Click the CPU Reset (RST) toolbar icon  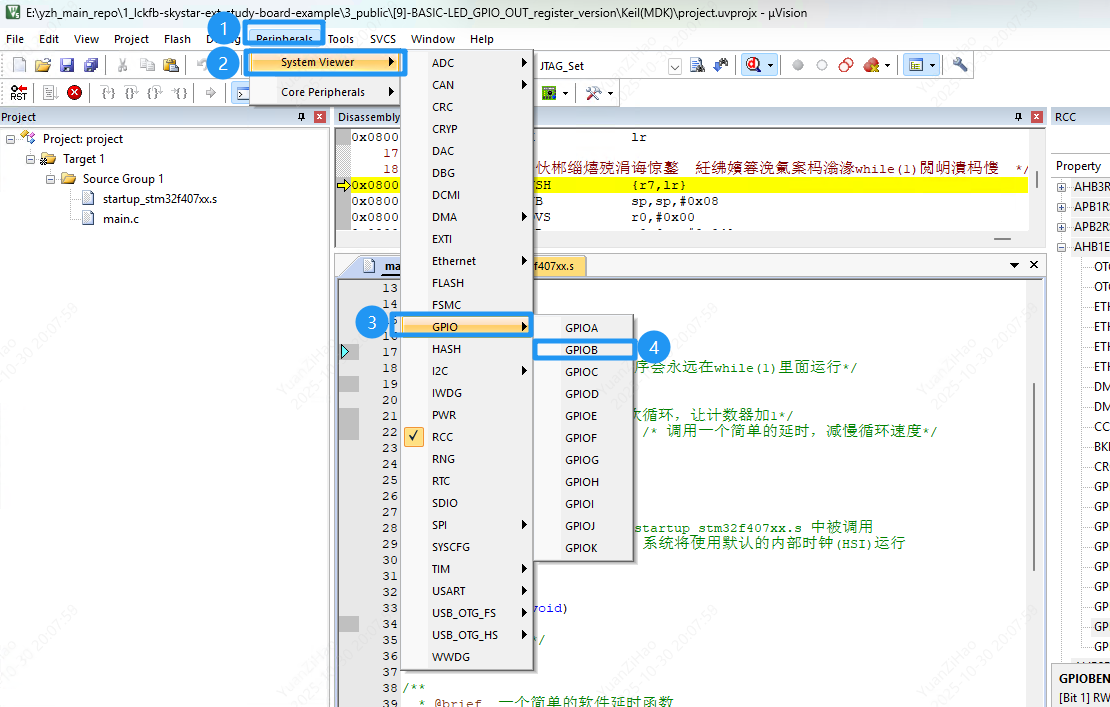point(19,92)
